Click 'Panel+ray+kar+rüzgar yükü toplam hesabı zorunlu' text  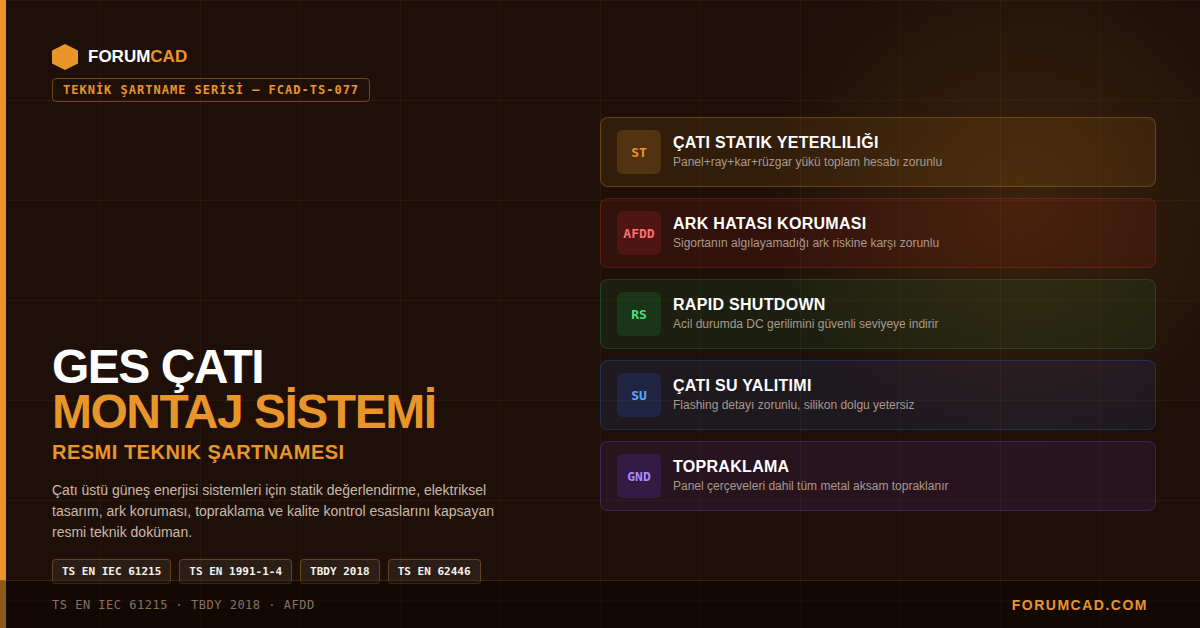click(807, 162)
